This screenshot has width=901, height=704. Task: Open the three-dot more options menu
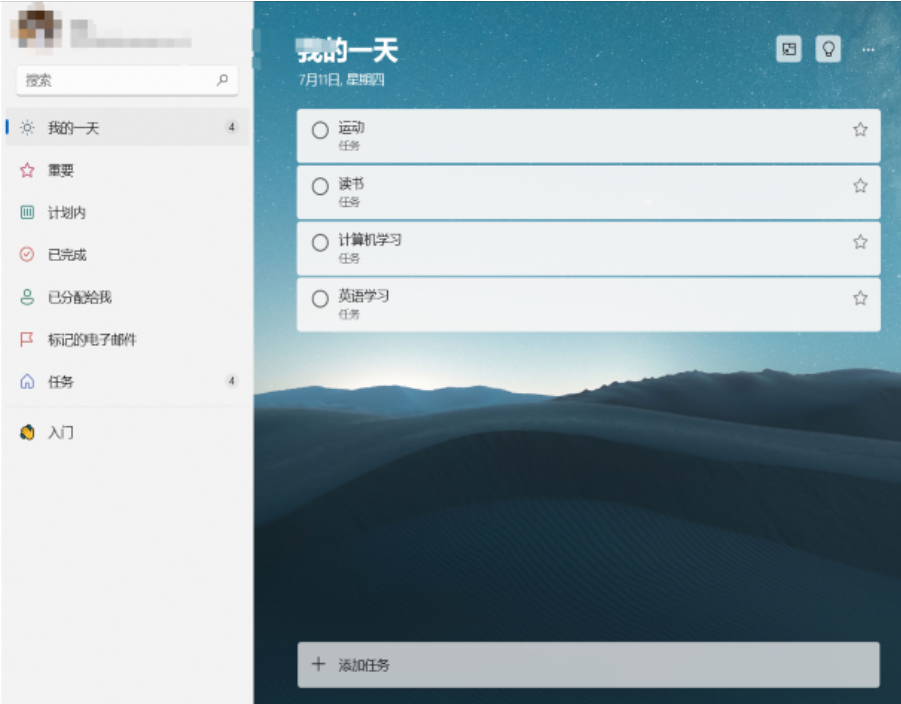click(x=867, y=49)
